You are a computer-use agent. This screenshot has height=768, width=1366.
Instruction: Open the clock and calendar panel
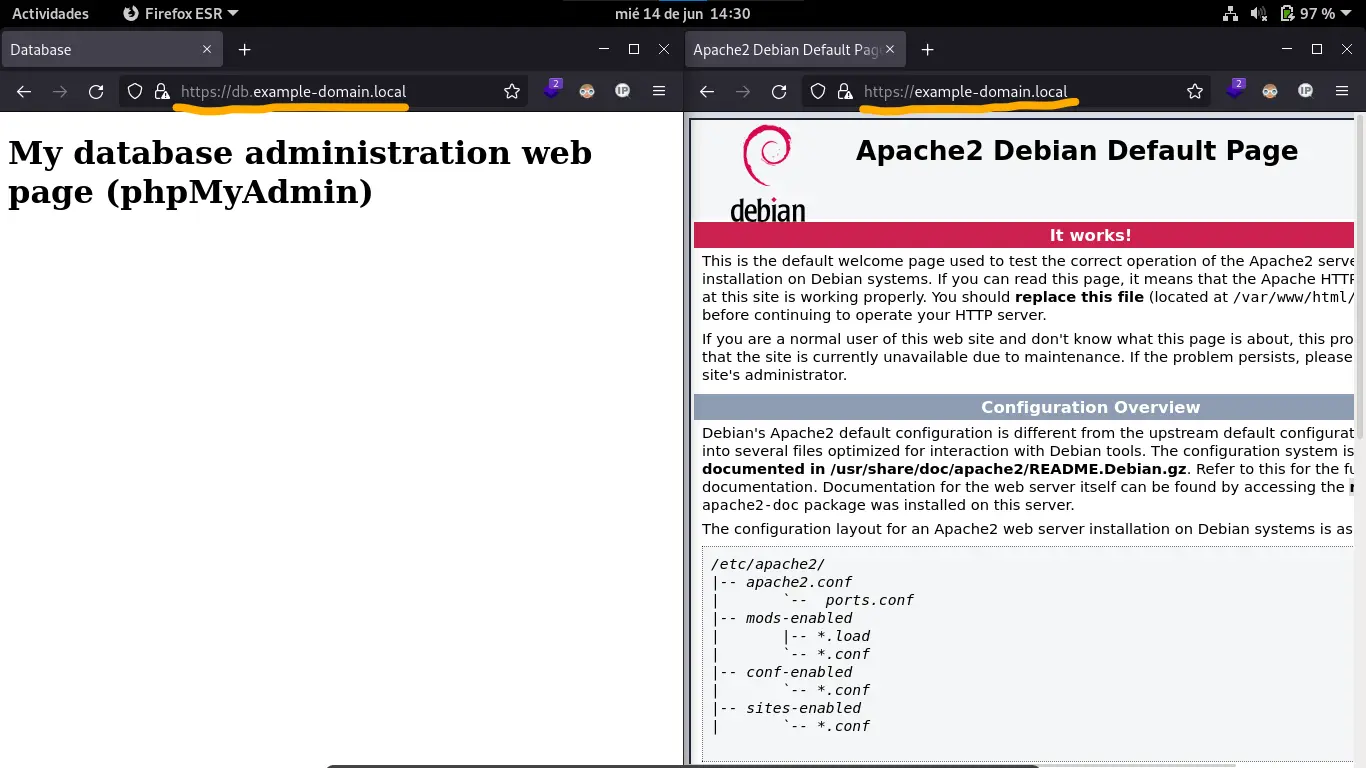[x=683, y=14]
